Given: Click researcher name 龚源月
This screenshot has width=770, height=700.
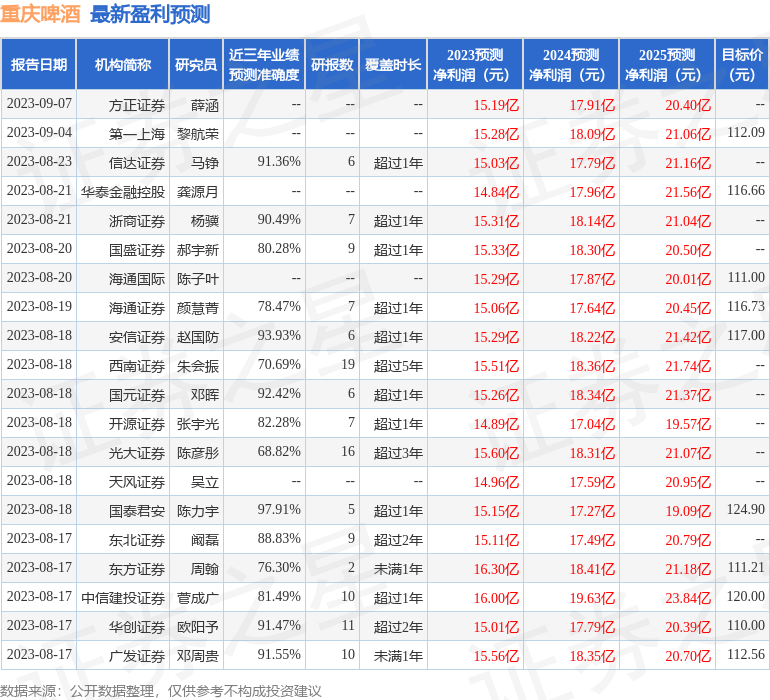Looking at the screenshot, I should 198,192.
